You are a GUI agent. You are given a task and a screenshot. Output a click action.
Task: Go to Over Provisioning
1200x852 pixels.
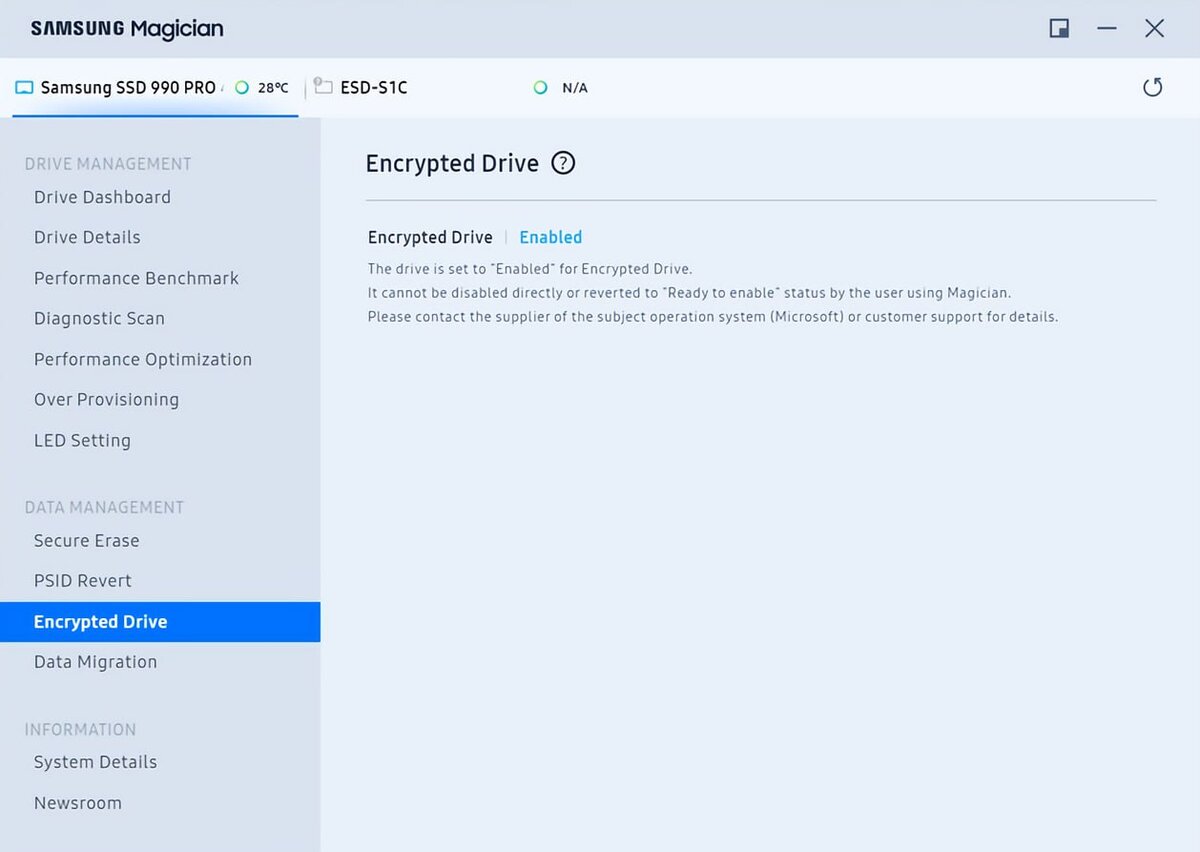tap(106, 399)
